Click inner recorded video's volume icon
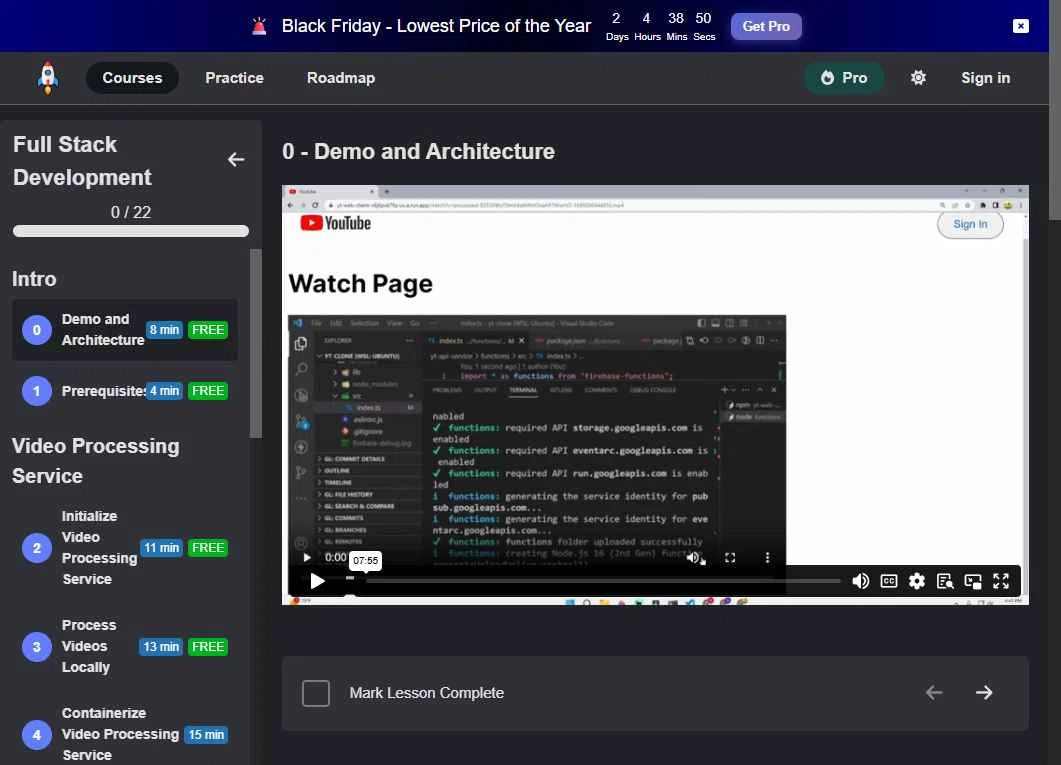Screen dimensions: 1061x765 point(694,557)
